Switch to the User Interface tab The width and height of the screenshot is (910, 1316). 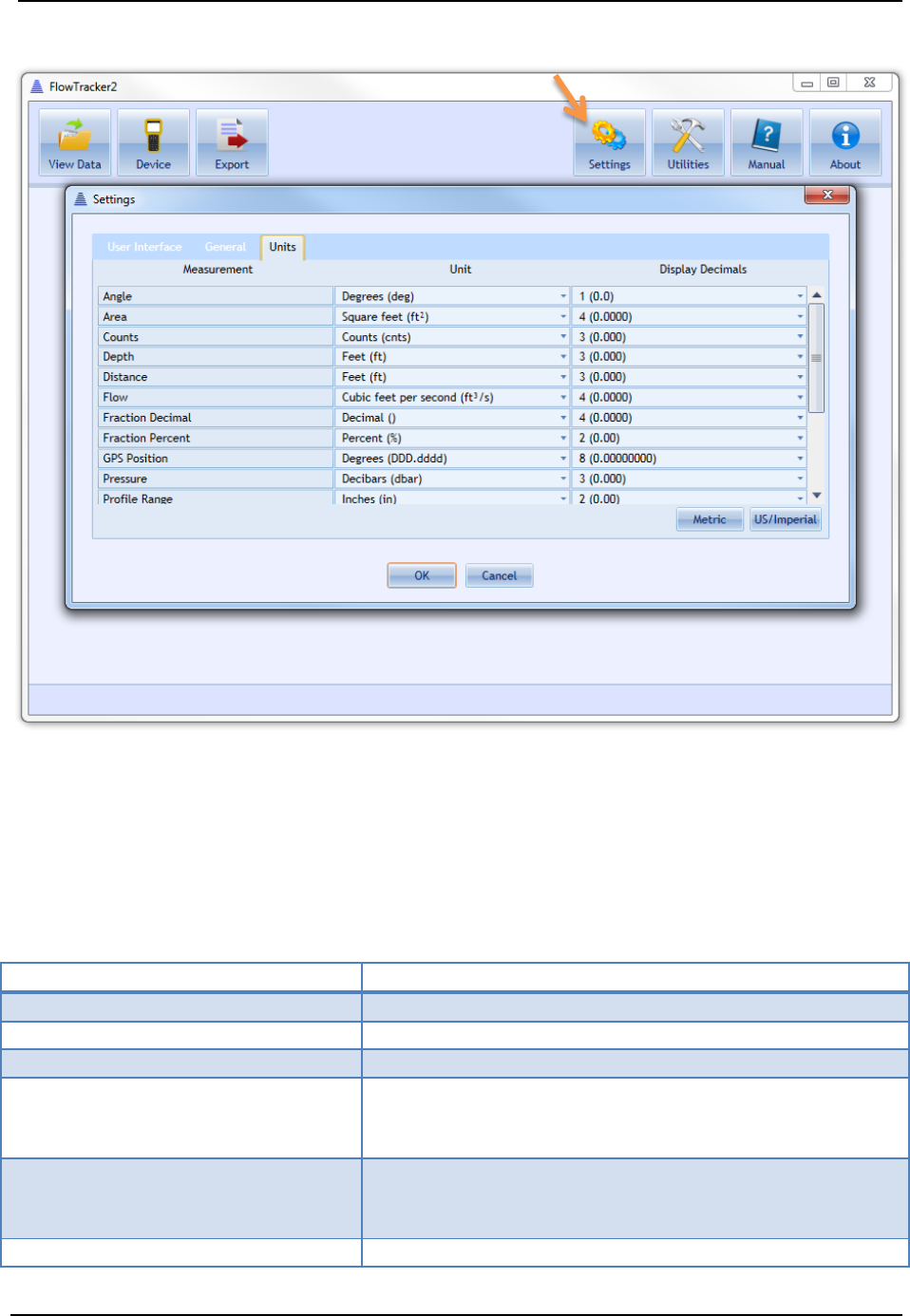[x=144, y=247]
